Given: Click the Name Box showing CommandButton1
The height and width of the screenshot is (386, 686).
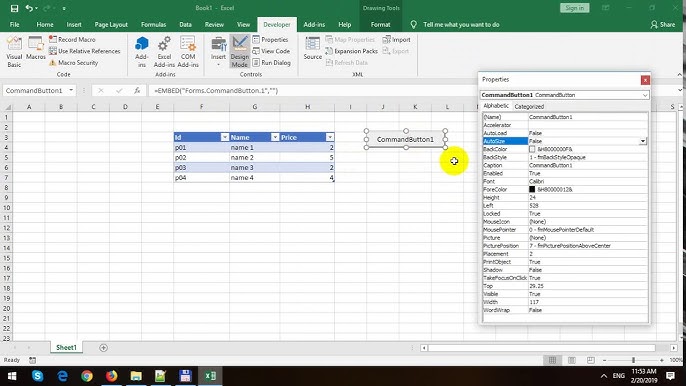Looking at the screenshot, I should 34,90.
